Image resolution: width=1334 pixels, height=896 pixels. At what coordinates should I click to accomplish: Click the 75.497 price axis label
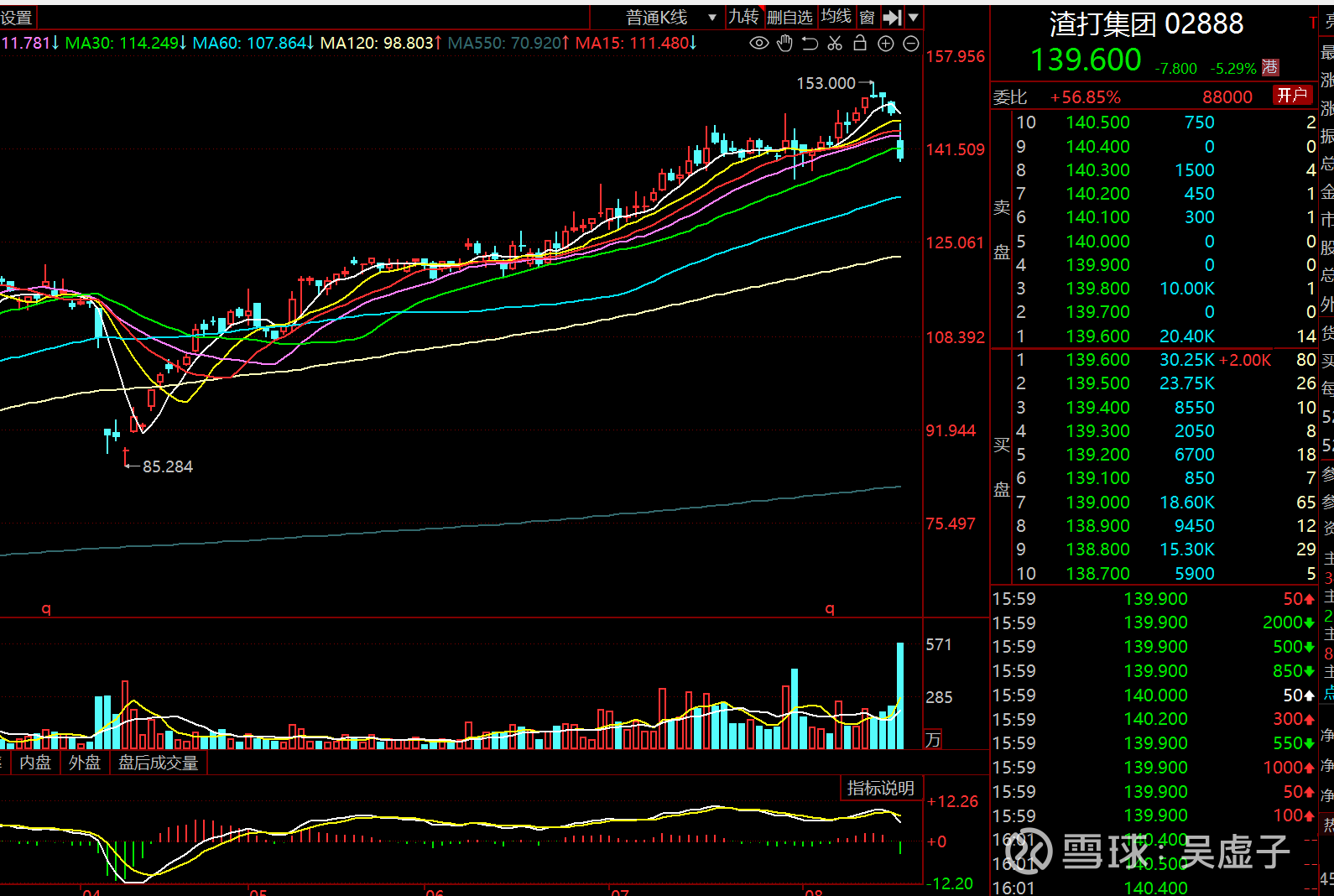coord(951,524)
